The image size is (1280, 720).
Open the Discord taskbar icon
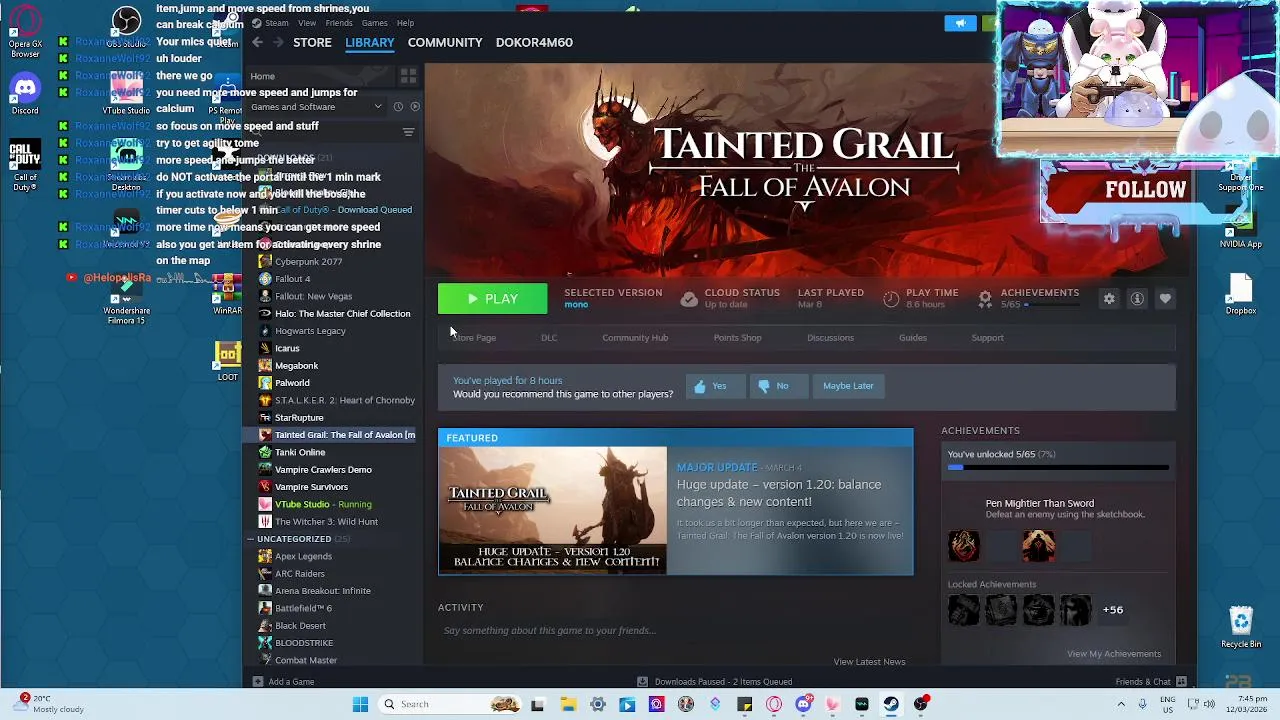(803, 704)
